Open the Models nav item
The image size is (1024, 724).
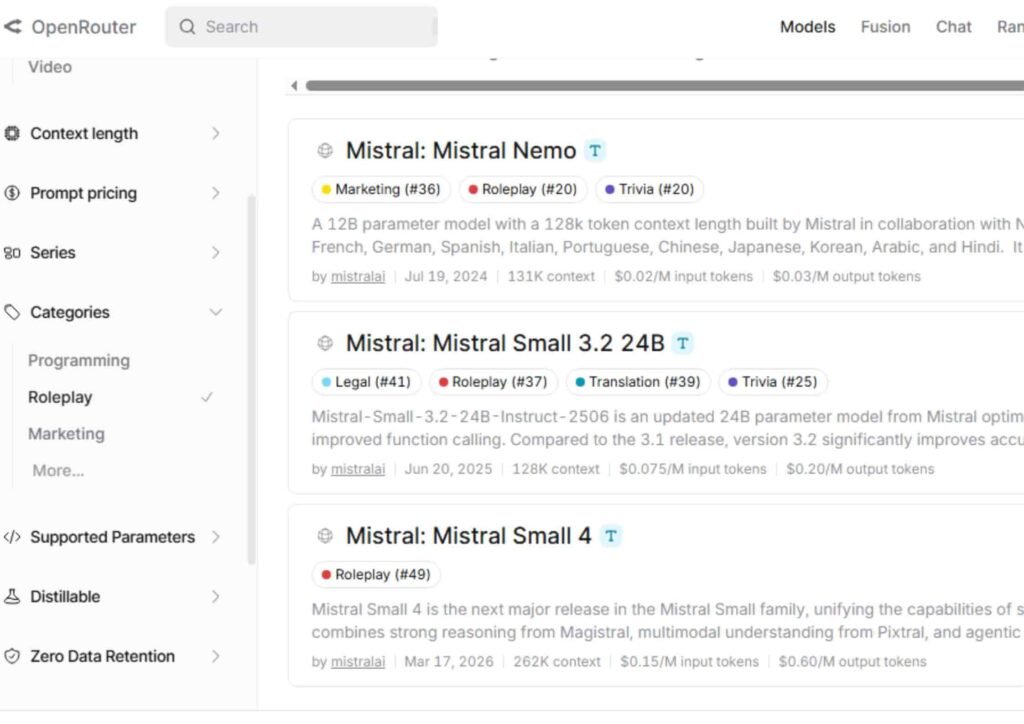click(807, 27)
